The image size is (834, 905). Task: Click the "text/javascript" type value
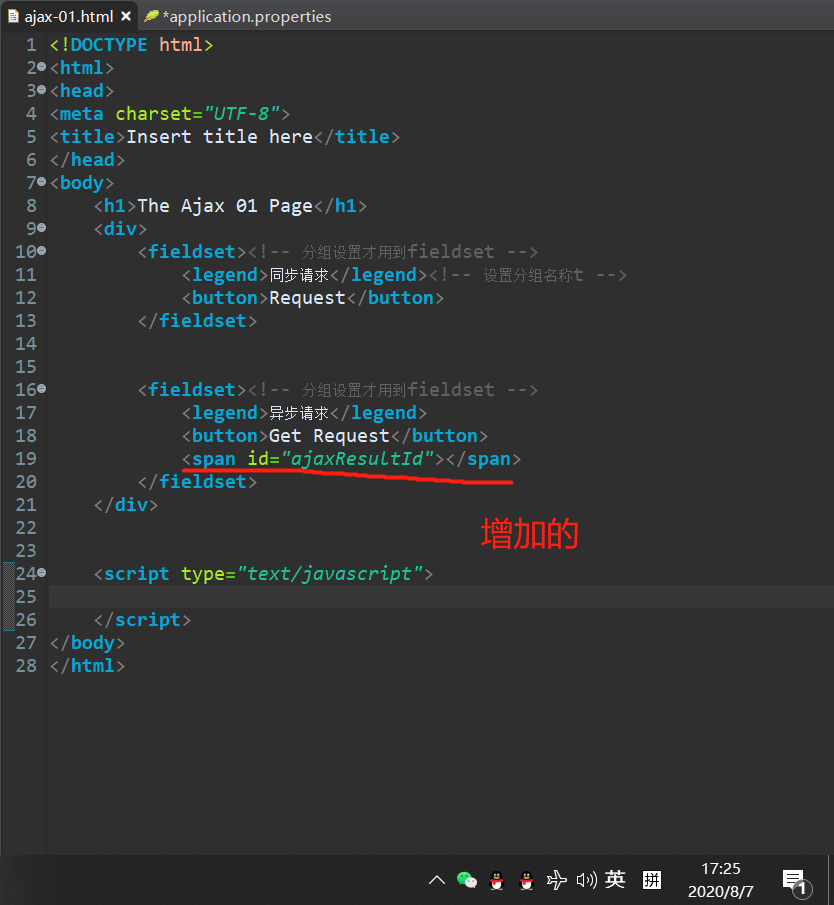tap(330, 574)
